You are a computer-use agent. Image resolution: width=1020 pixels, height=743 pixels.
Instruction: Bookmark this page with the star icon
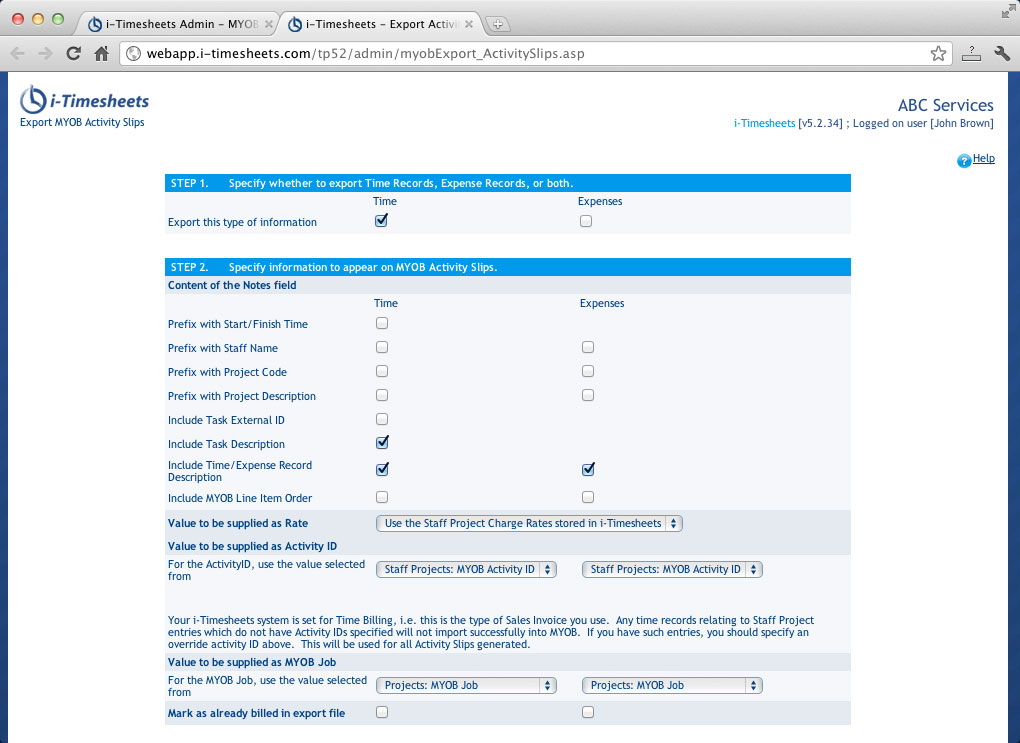click(x=938, y=53)
